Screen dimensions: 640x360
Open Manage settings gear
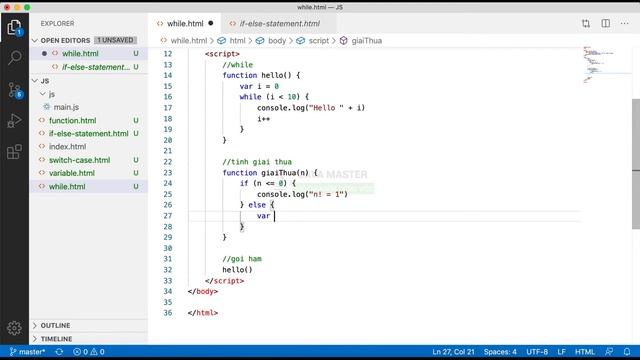click(x=14, y=328)
